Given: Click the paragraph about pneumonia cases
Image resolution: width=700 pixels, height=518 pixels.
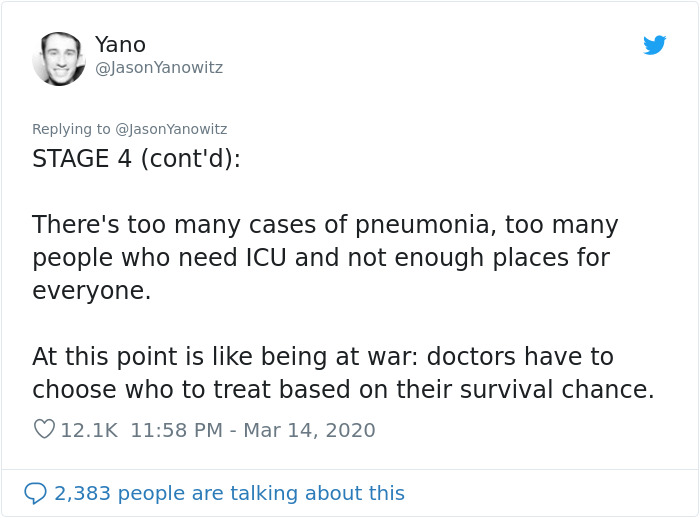Looking at the screenshot, I should click(x=325, y=258).
